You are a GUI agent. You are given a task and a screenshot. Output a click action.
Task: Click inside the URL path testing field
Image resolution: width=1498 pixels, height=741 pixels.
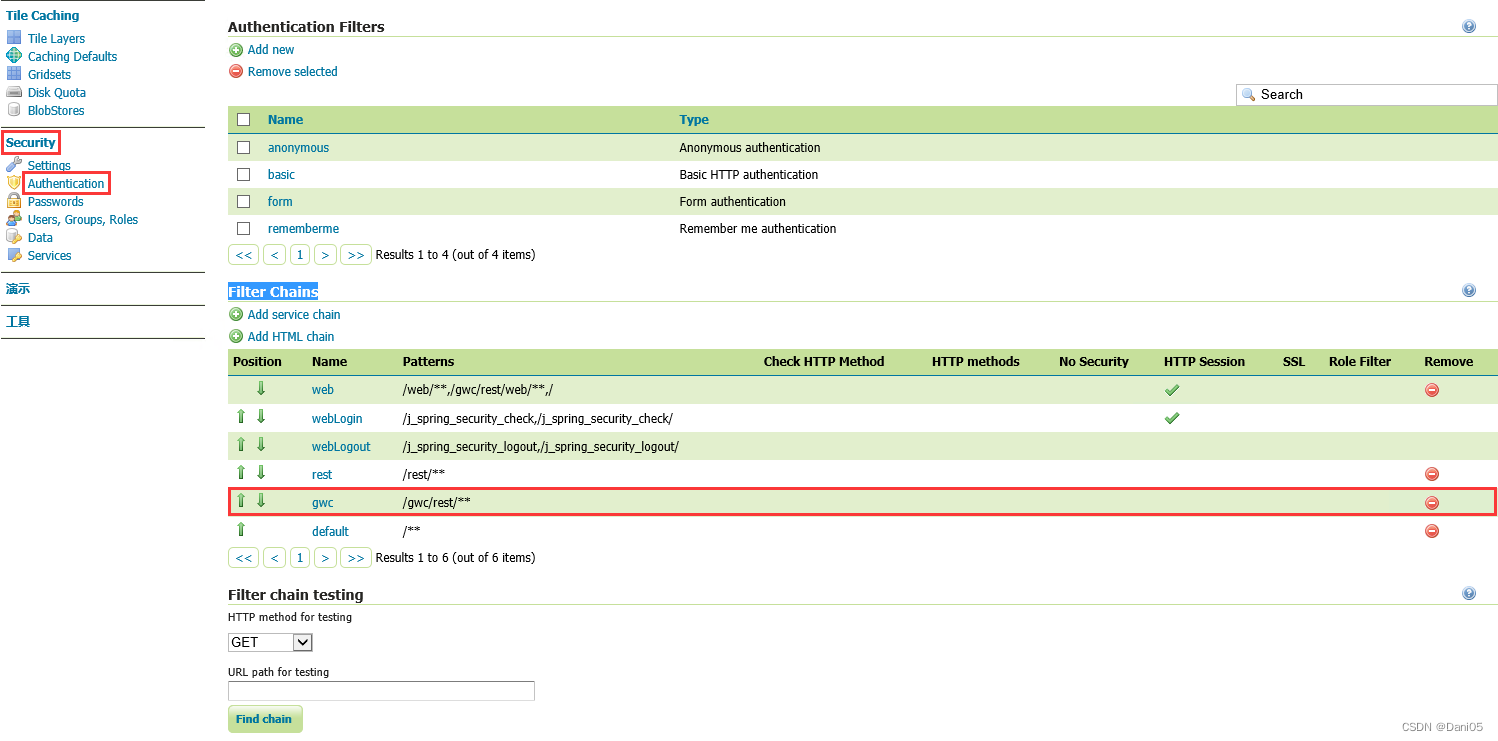click(x=380, y=690)
